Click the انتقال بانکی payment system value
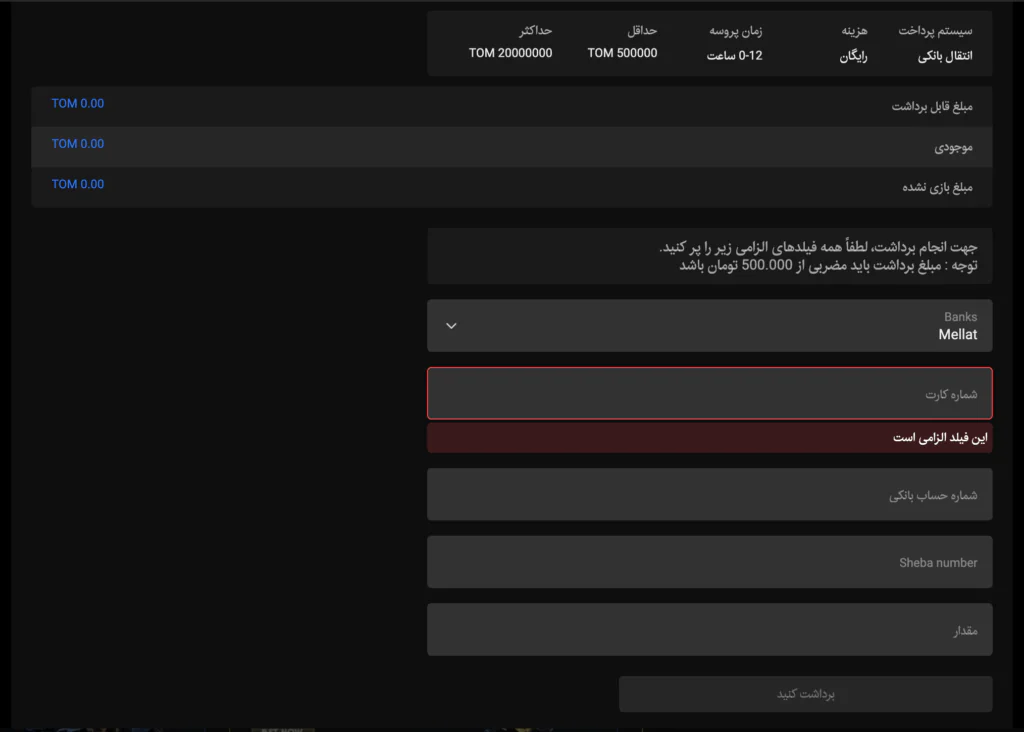 click(945, 56)
